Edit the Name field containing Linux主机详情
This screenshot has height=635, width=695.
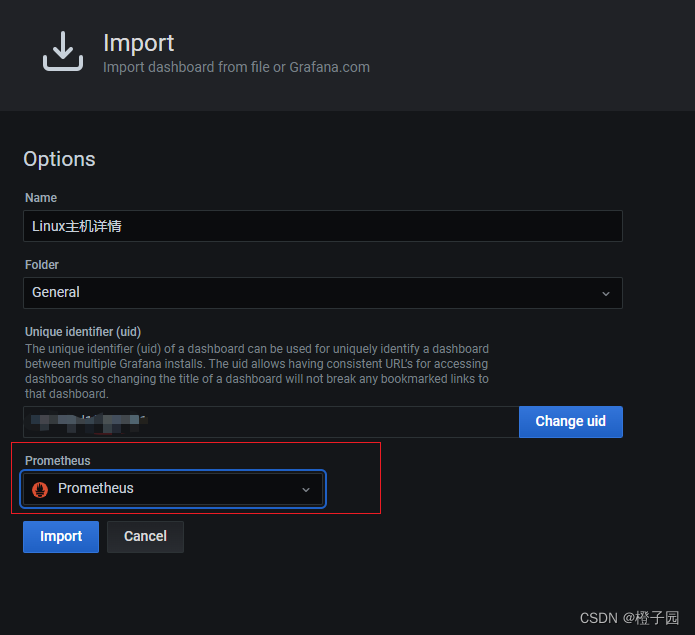(x=323, y=226)
